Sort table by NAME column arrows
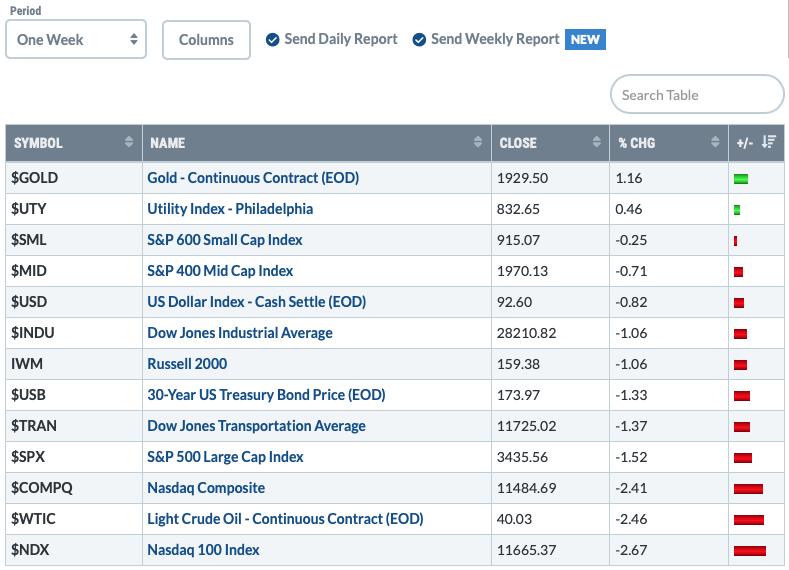This screenshot has width=789, height=570. pyautogui.click(x=478, y=142)
